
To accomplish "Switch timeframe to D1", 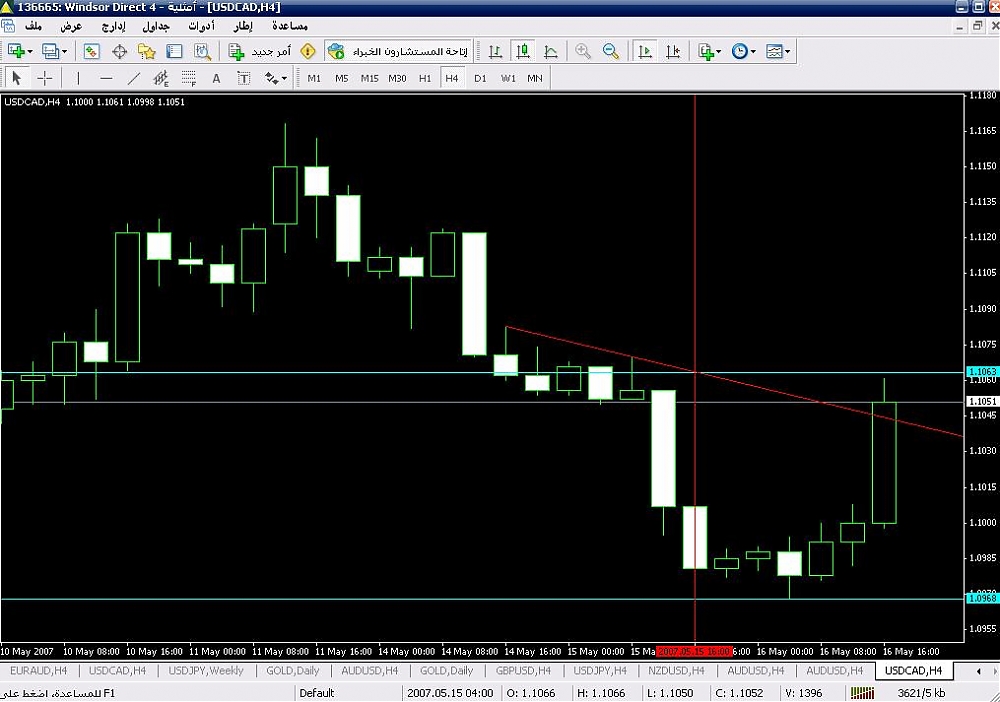I will (x=480, y=78).
